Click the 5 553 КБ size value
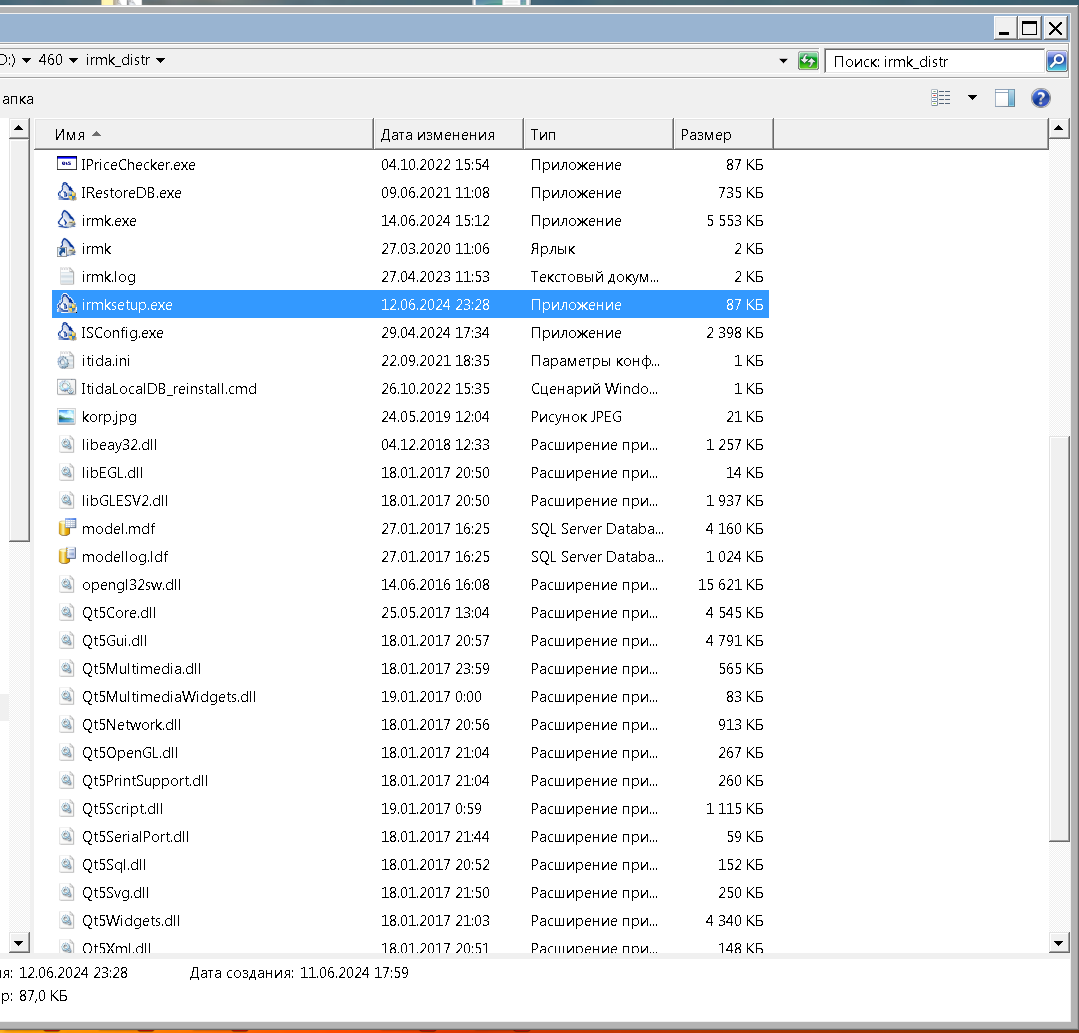 click(x=734, y=220)
